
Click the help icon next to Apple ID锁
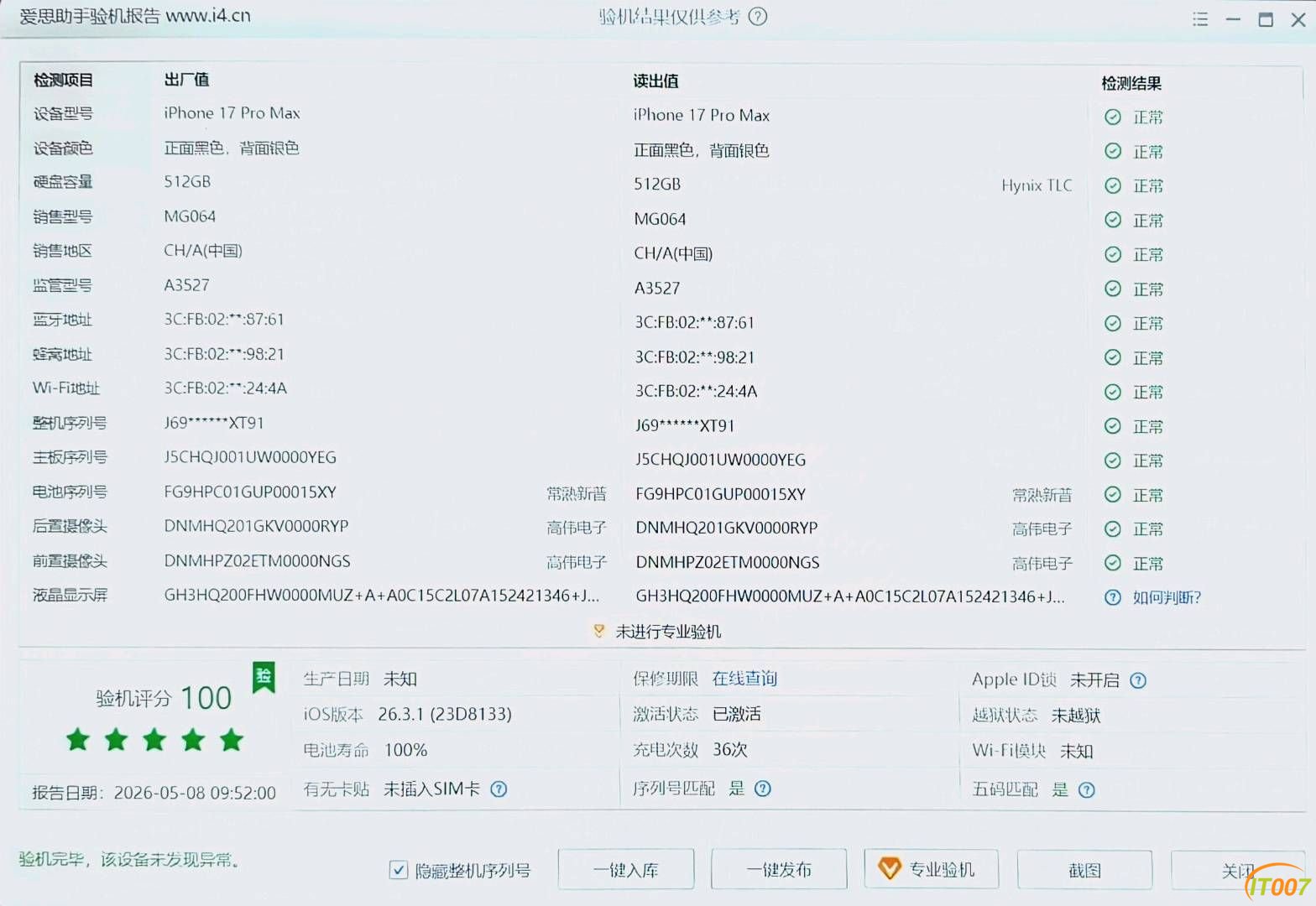[x=1138, y=680]
